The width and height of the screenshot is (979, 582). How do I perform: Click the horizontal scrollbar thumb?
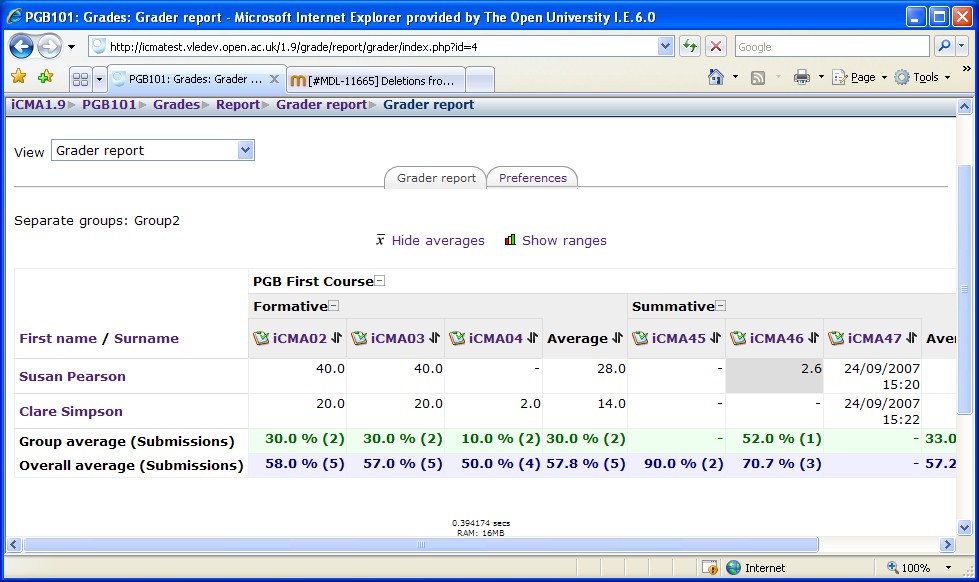(420, 545)
